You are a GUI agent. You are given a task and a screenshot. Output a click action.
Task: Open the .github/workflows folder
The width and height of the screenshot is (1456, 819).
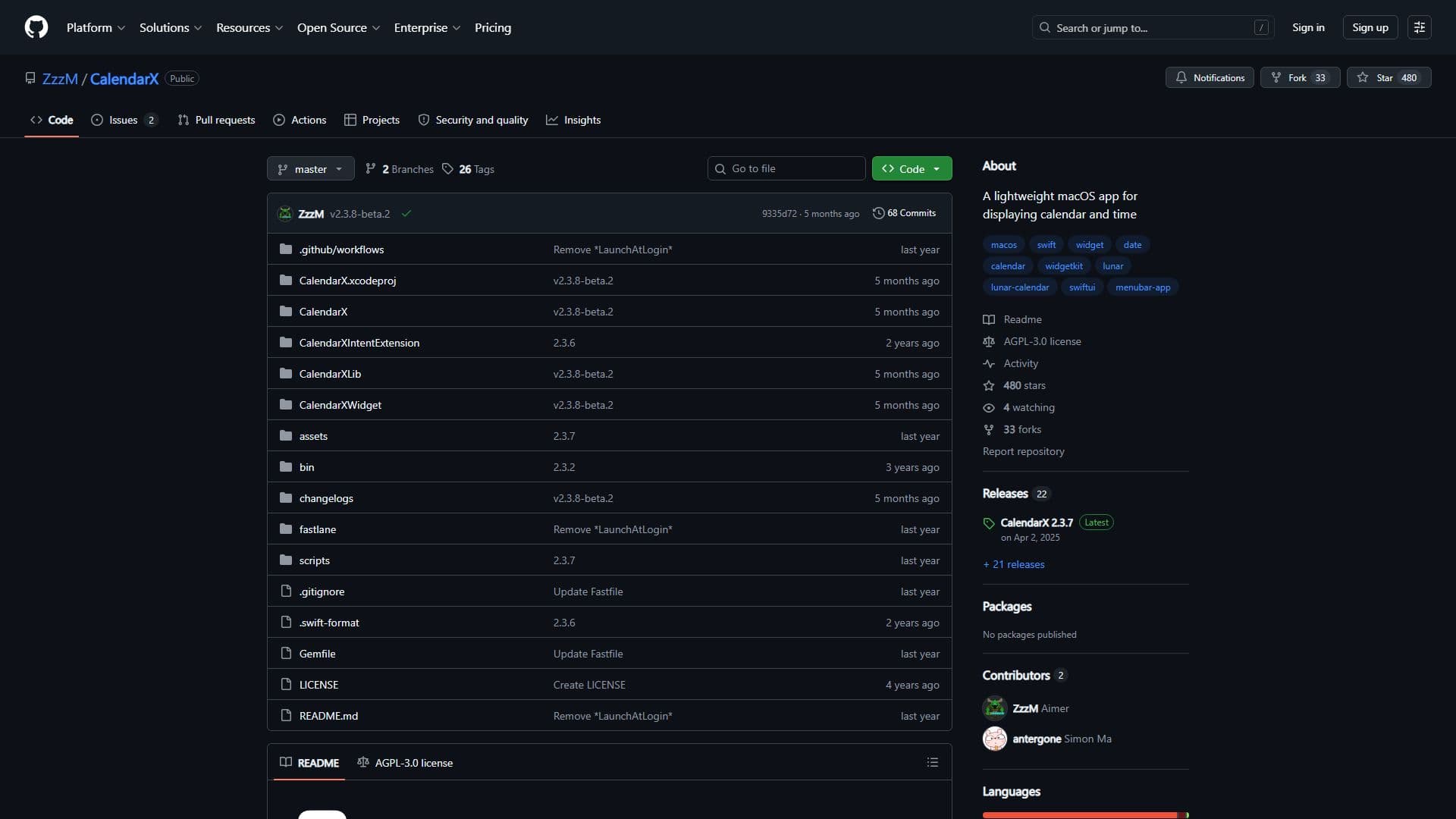point(341,249)
